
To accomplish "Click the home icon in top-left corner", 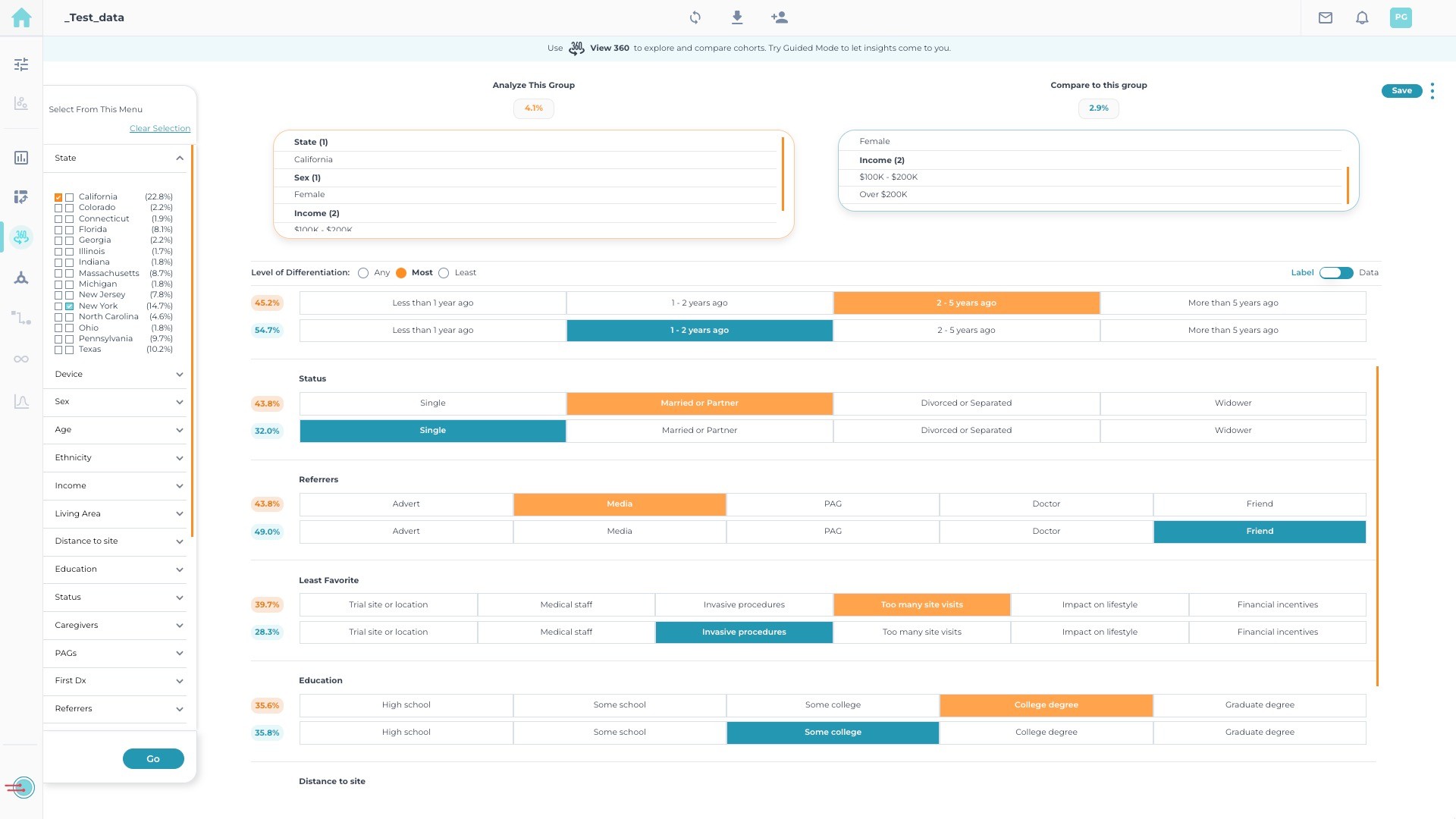I will [x=21, y=17].
